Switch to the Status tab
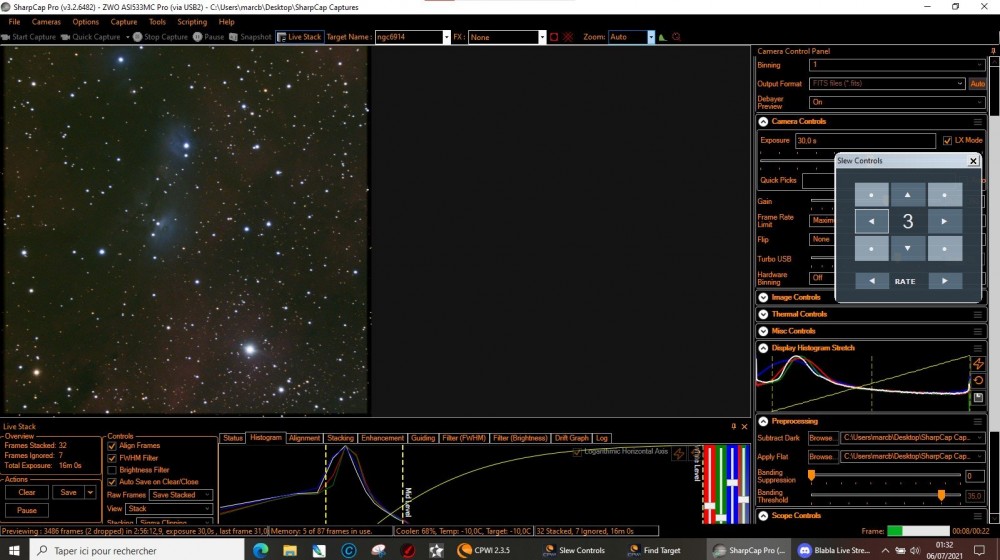Screen dimensions: 1000x560 pos(233,438)
